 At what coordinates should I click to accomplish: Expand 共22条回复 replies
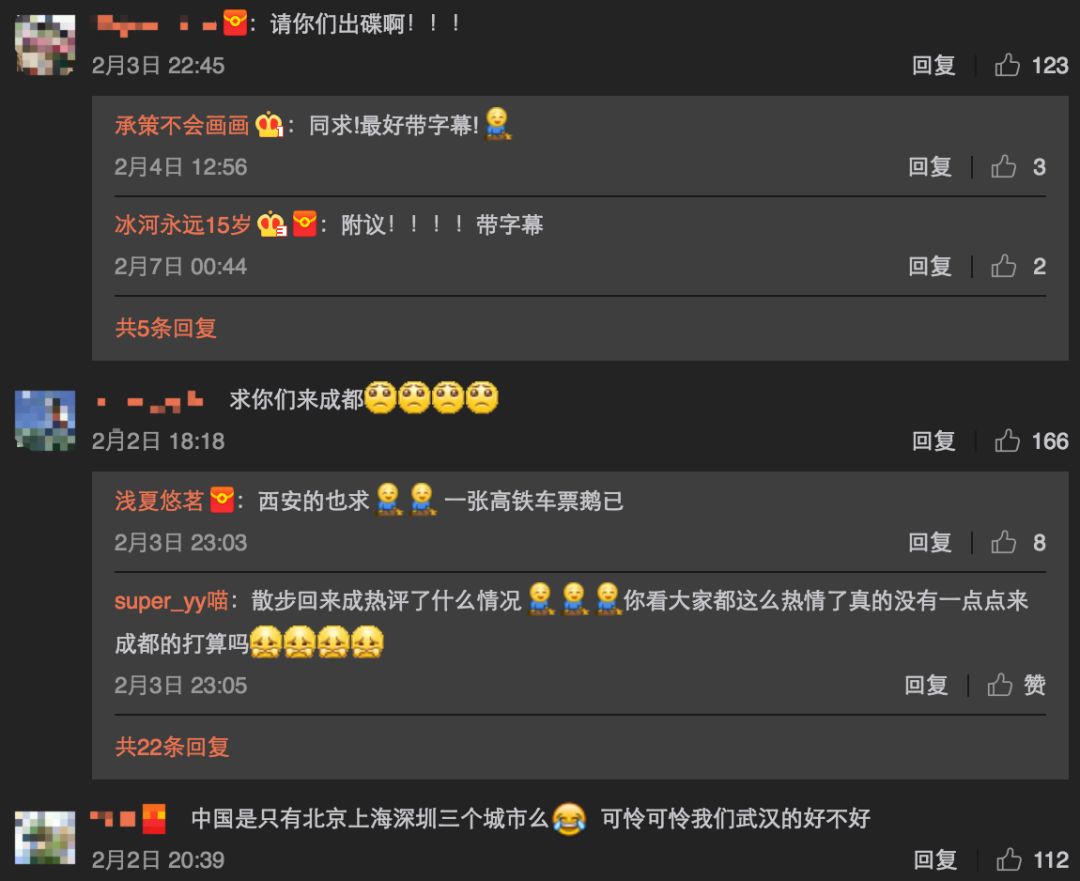pos(172,747)
